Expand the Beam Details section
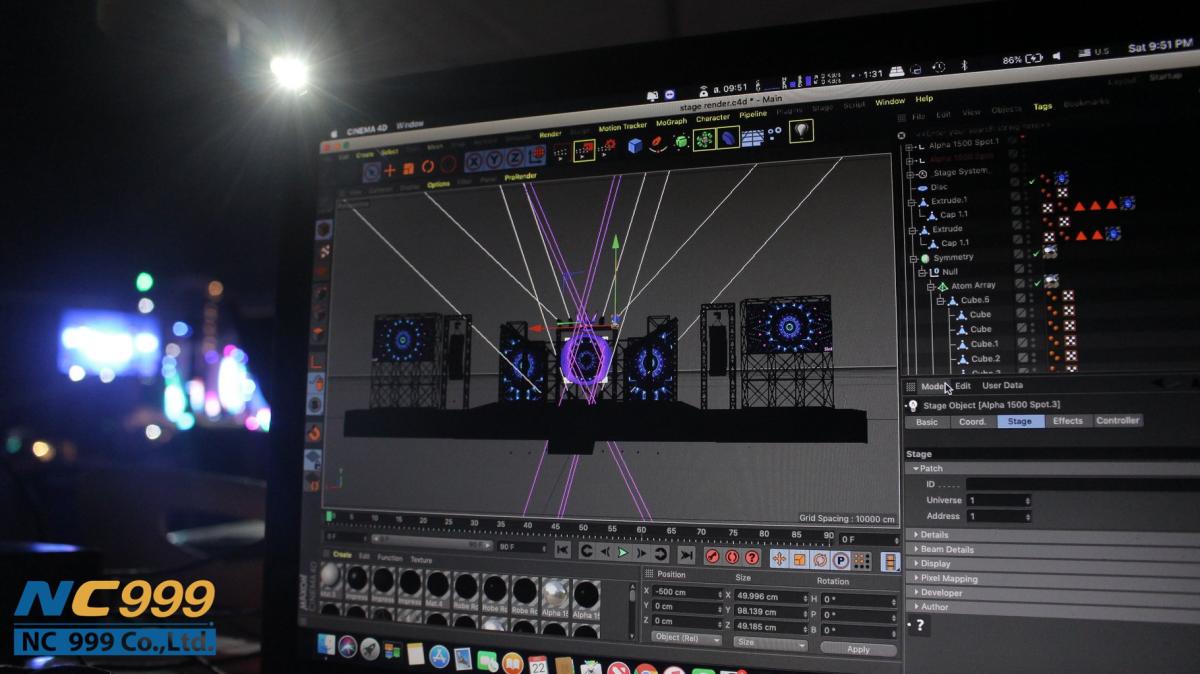 [946, 549]
